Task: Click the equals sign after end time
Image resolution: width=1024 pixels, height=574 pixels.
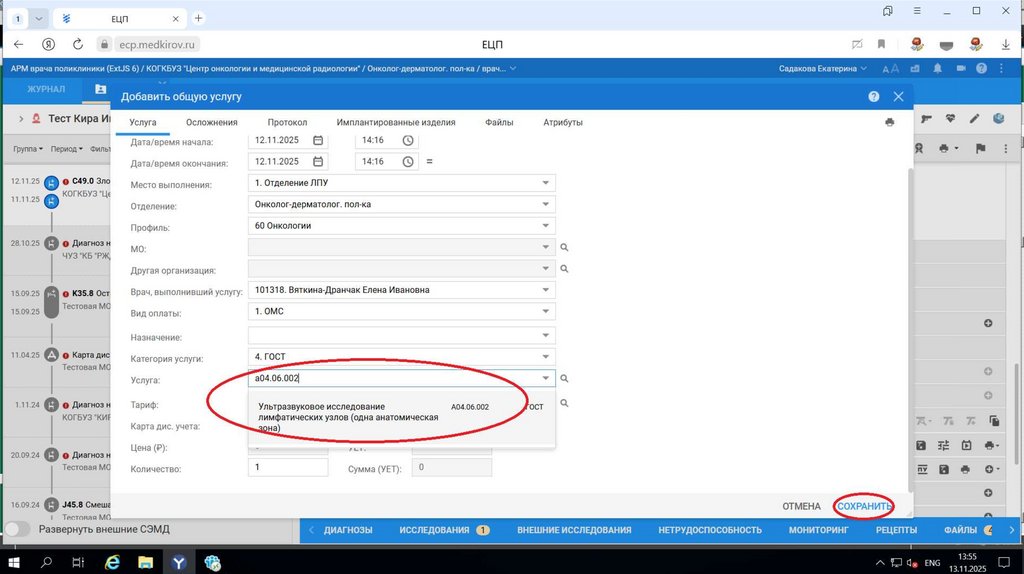Action: pos(430,161)
